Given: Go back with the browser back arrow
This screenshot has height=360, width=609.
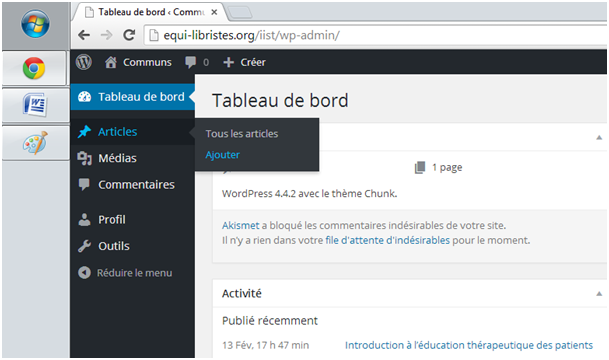Looking at the screenshot, I should [84, 35].
